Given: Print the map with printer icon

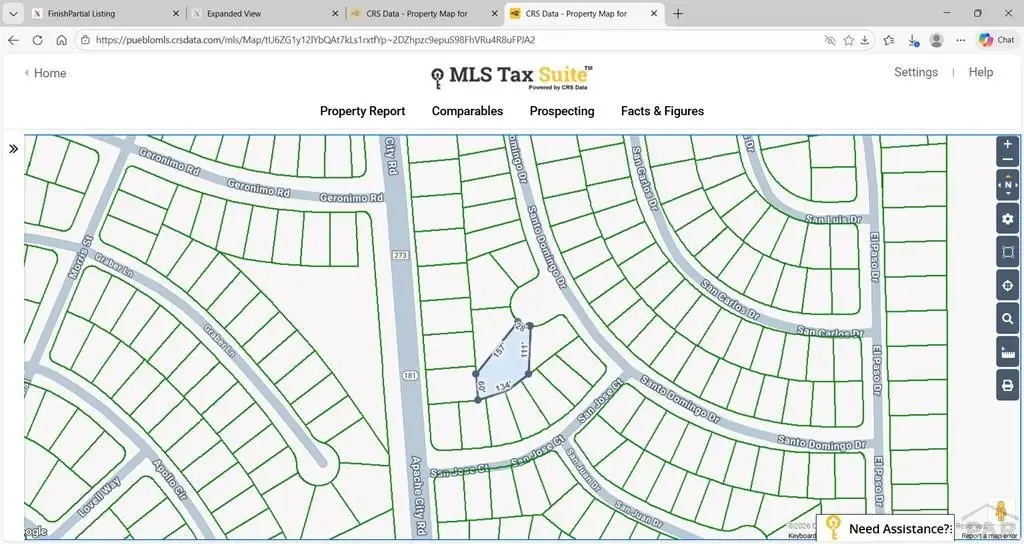Looking at the screenshot, I should click(1007, 385).
